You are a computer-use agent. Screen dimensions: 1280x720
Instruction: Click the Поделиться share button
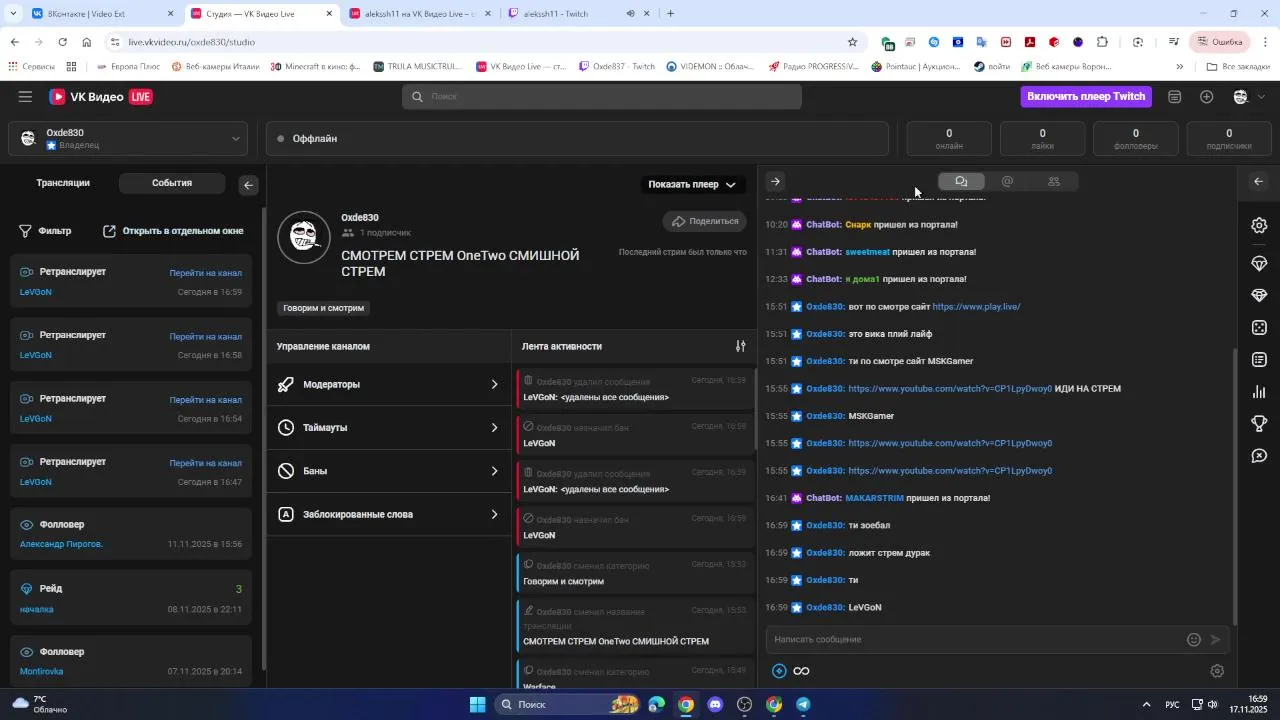coord(705,221)
